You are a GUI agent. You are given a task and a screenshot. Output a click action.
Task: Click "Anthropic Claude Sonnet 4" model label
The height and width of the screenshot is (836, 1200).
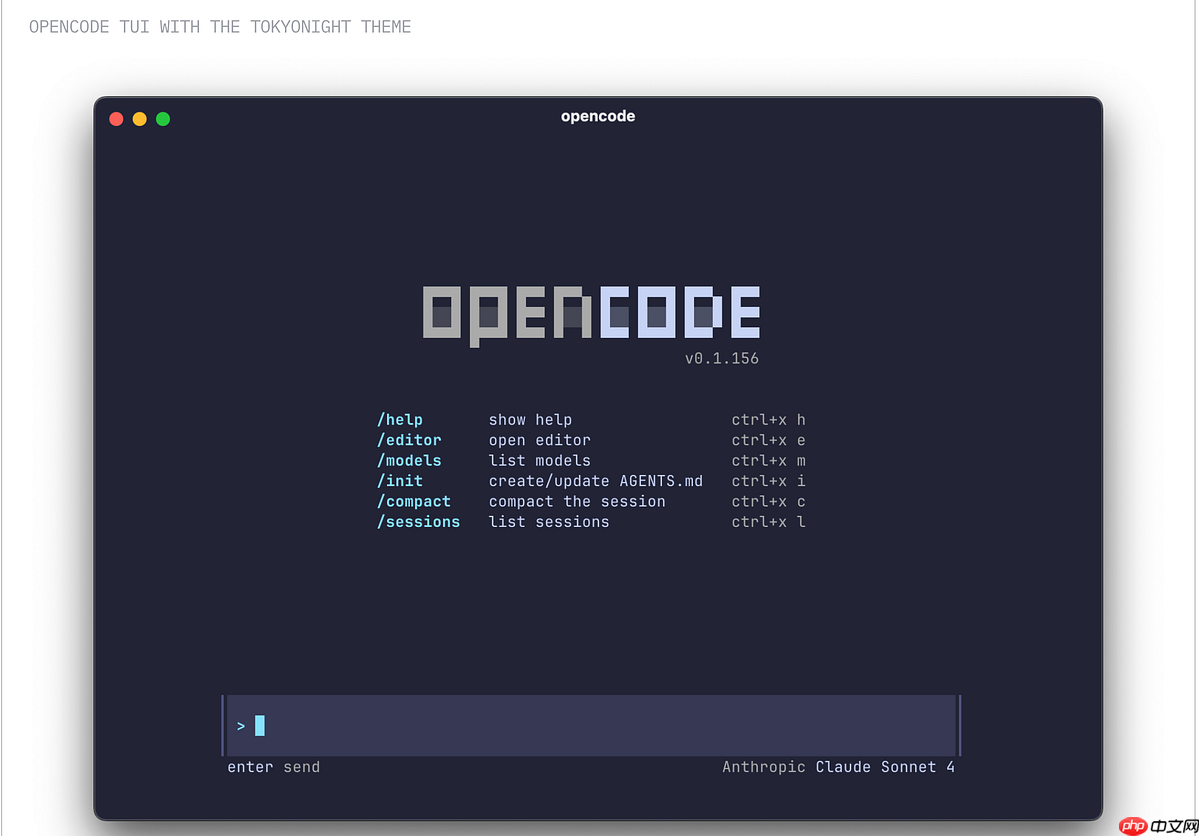click(838, 767)
